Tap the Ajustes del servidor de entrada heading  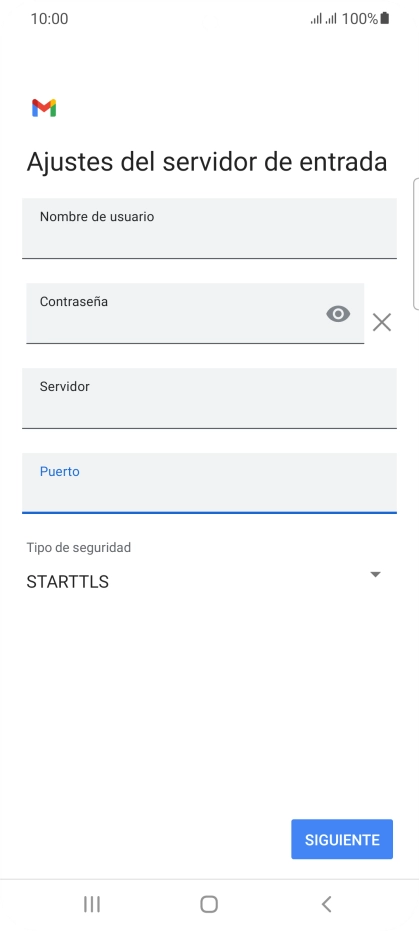[x=207, y=162]
